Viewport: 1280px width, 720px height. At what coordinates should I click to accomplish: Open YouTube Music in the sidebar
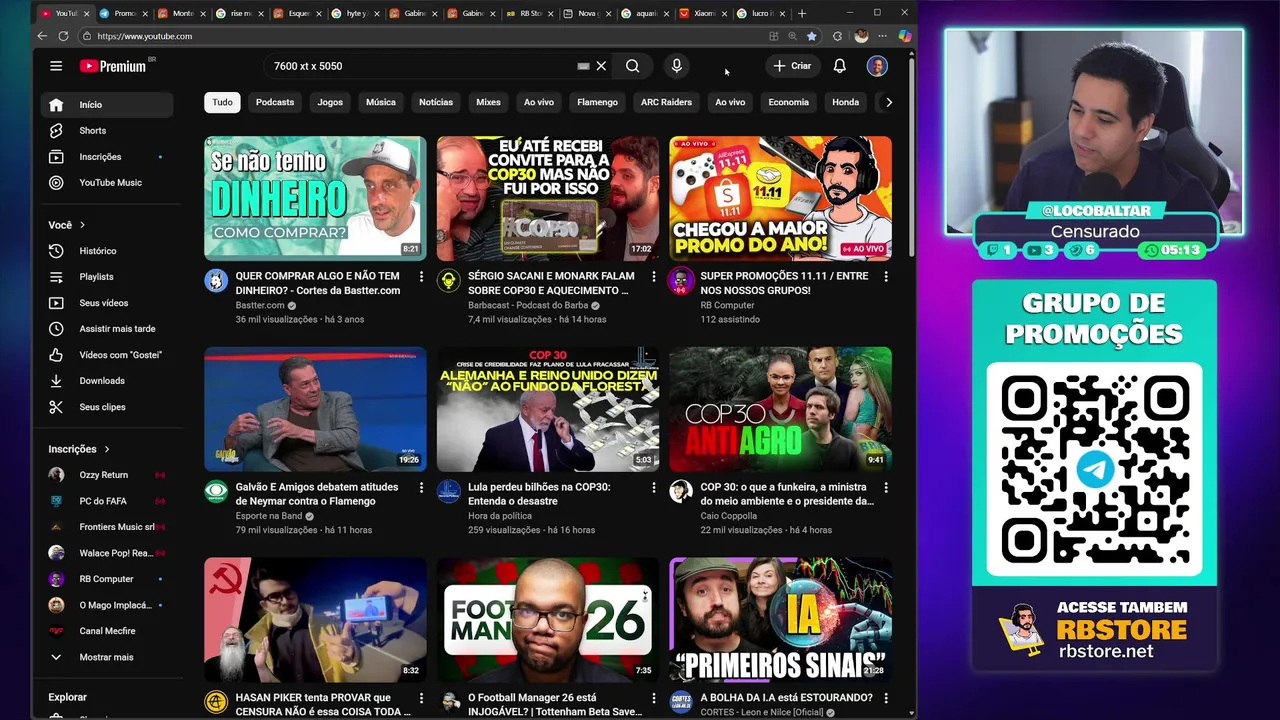coord(107,182)
